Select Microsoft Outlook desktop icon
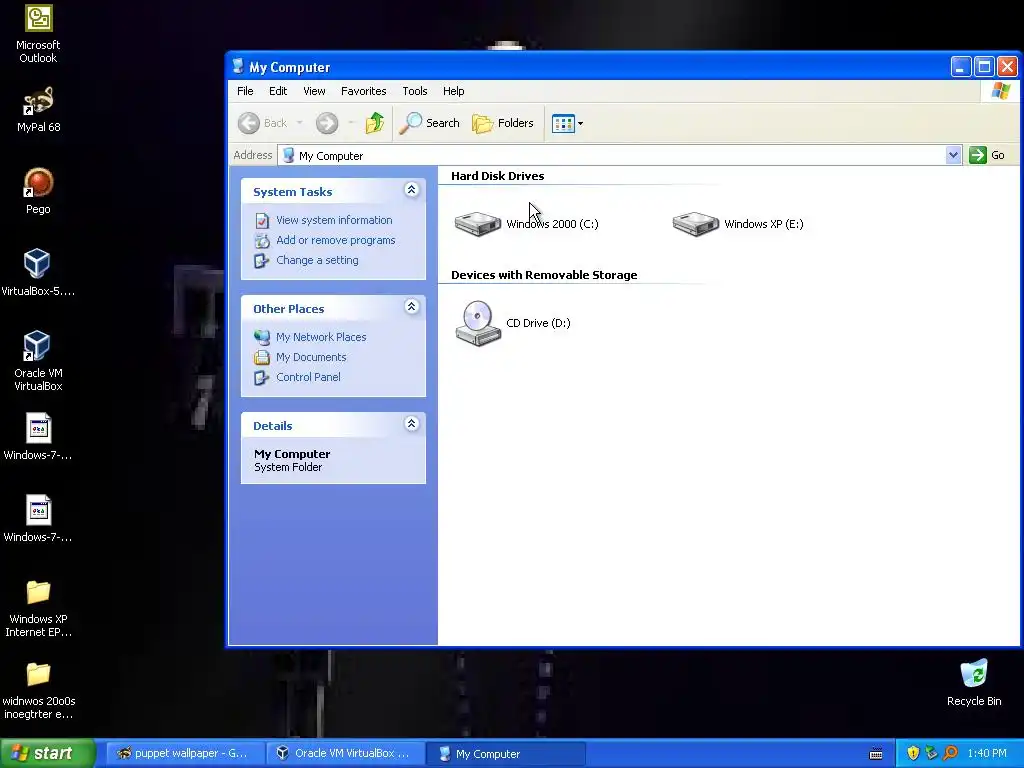Screen dimensions: 1024x768 click(x=38, y=34)
